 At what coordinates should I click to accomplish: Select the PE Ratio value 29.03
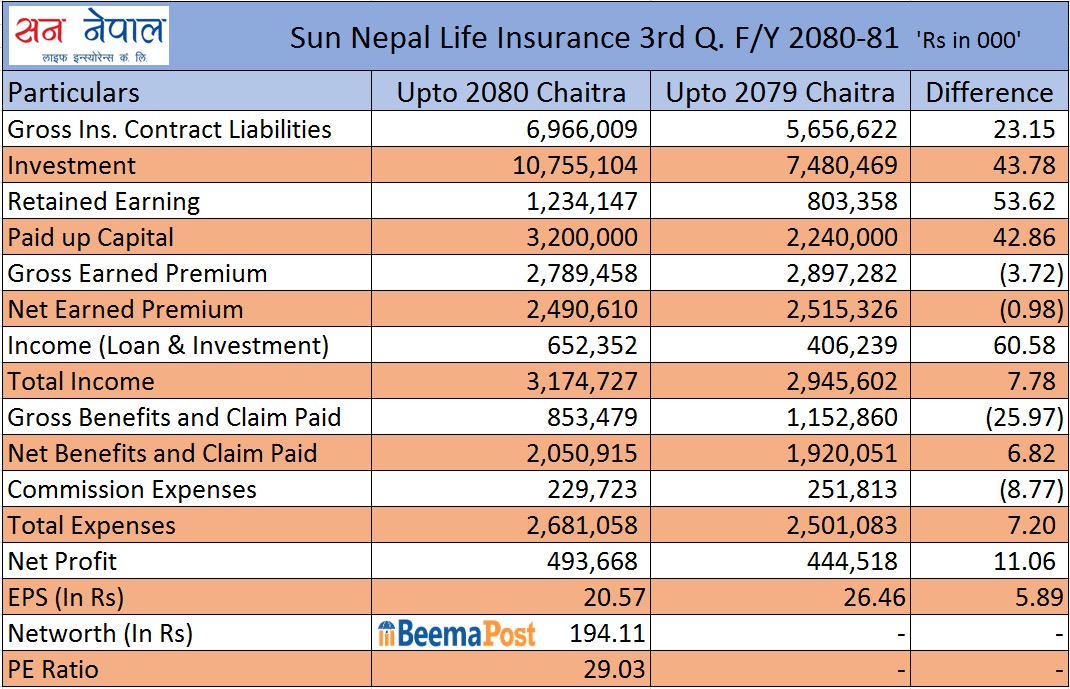pyautogui.click(x=612, y=669)
